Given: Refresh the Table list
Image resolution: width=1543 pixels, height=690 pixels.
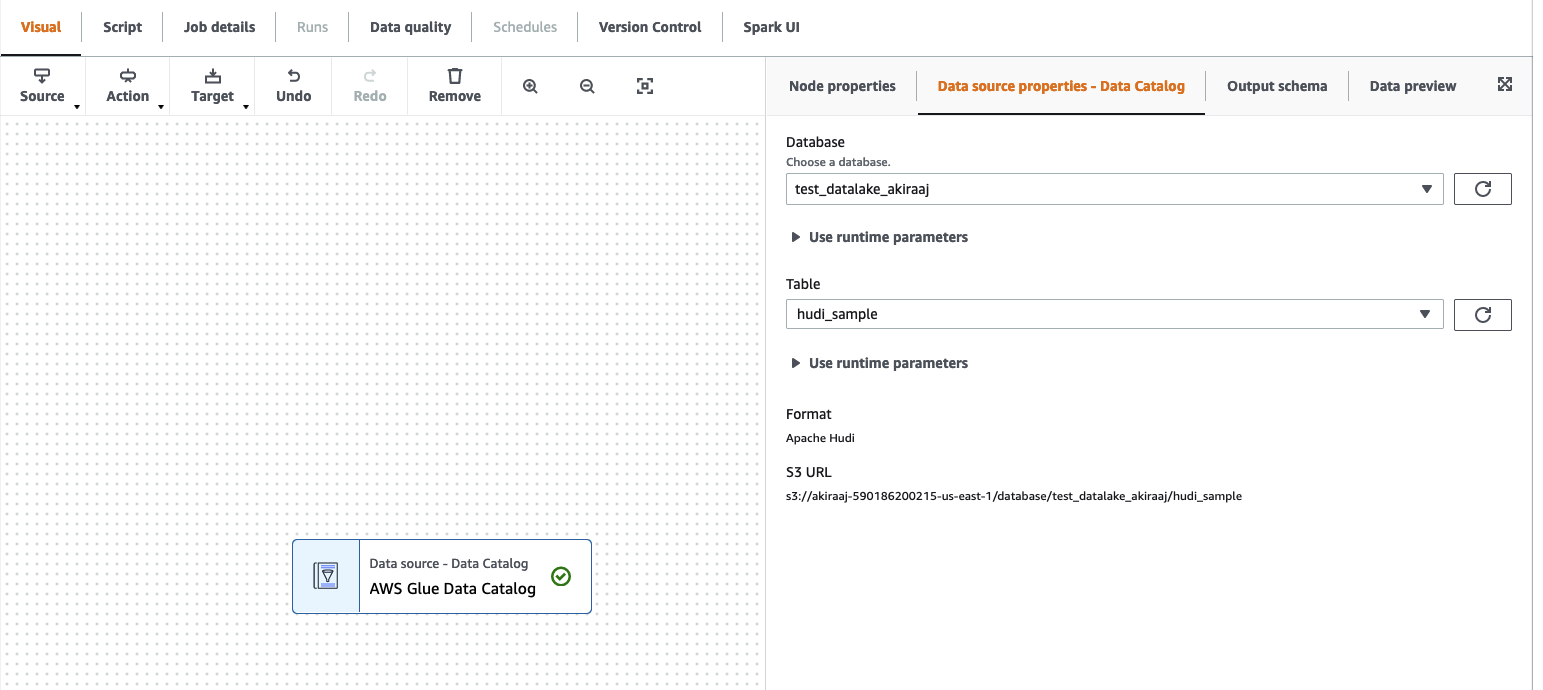Looking at the screenshot, I should 1482,314.
